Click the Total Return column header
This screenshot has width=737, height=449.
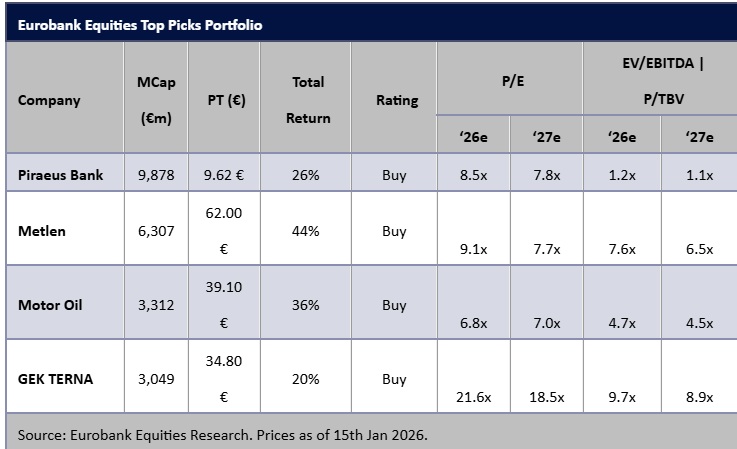click(308, 100)
